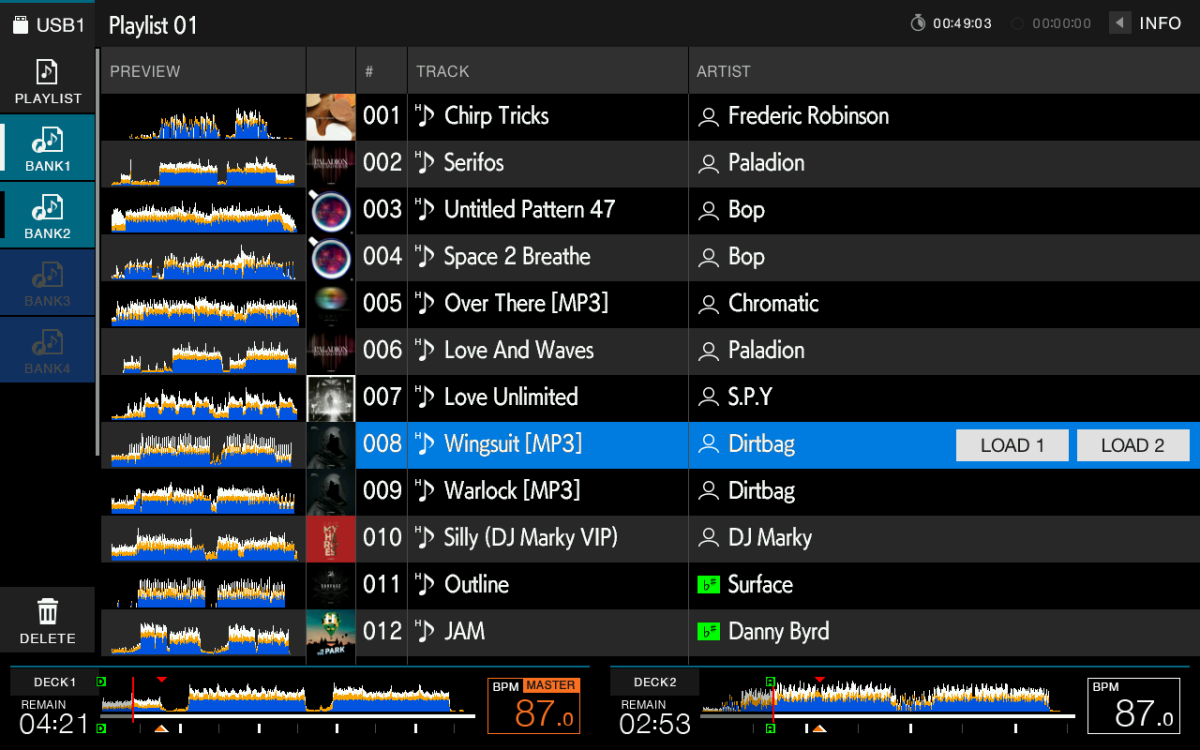Click the DECK1 label
1200x750 pixels.
(54, 682)
